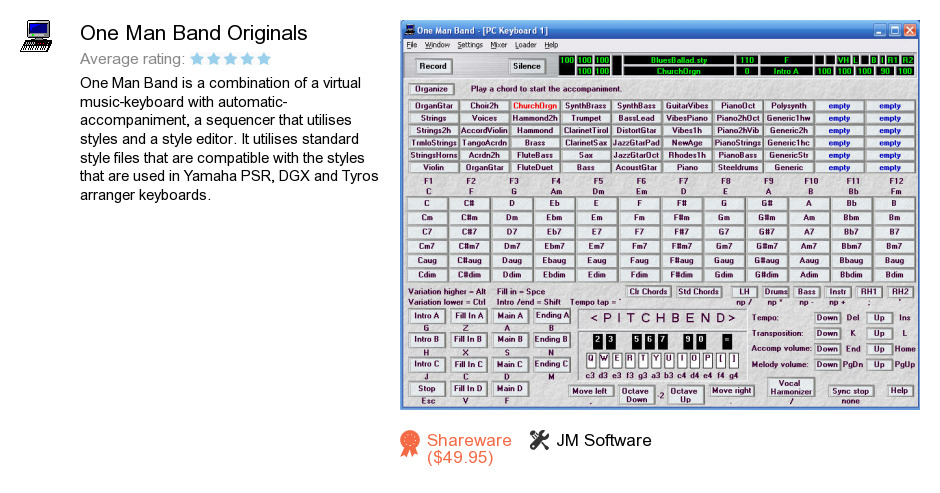Click the Octave Up button

(684, 395)
